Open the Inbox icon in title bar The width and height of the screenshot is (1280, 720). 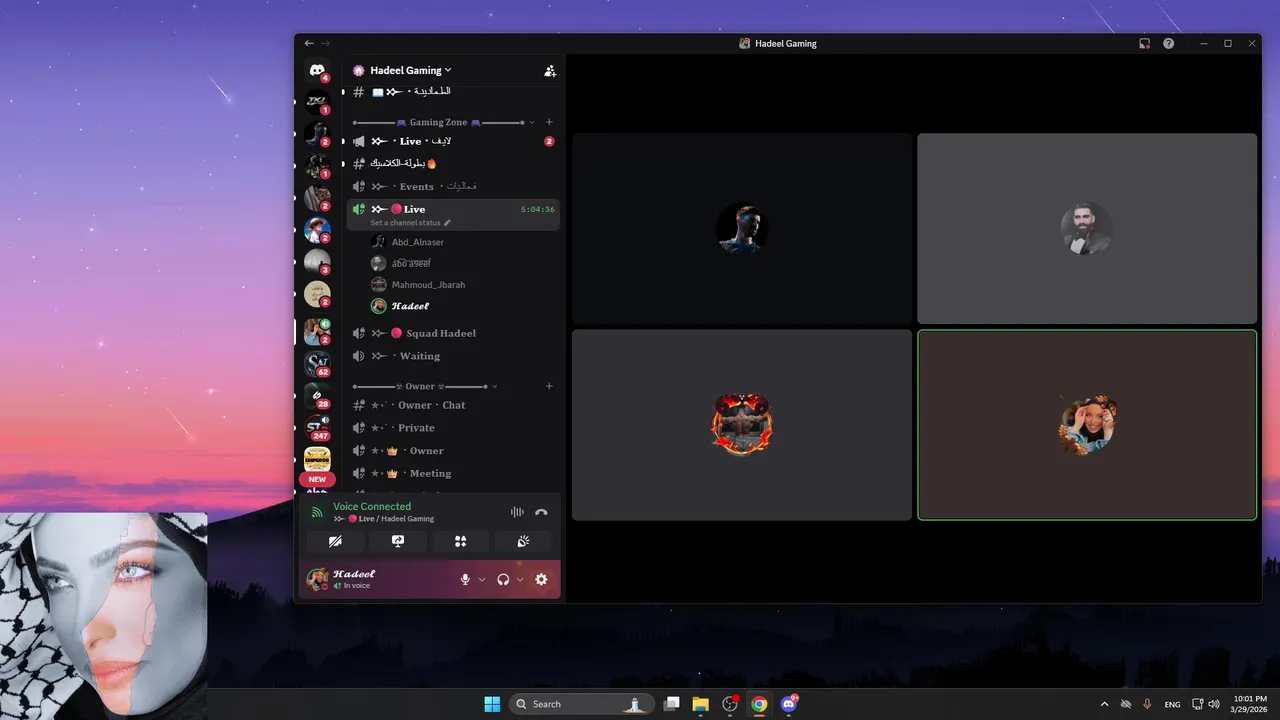click(x=1145, y=44)
